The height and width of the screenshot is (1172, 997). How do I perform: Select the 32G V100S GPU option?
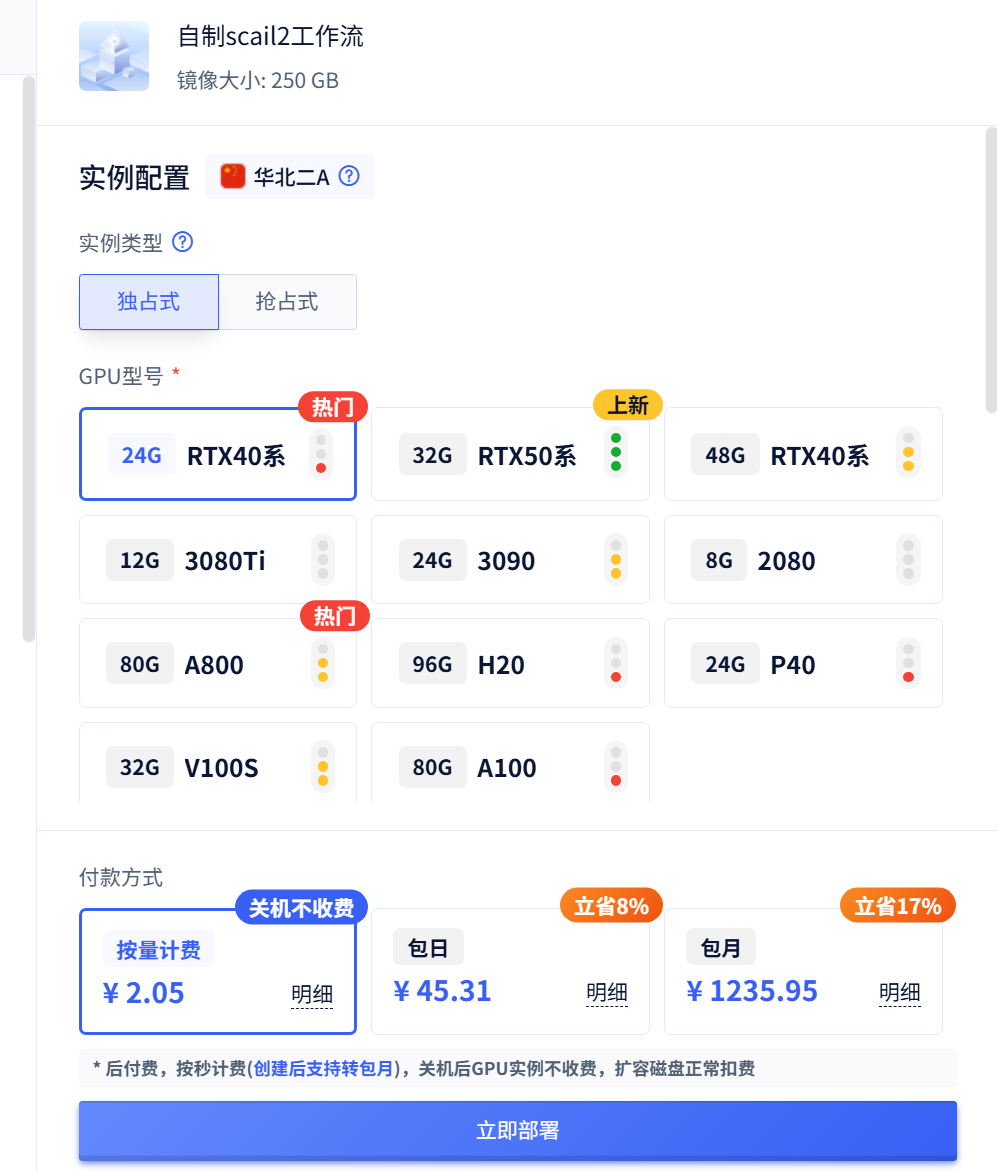pos(217,763)
